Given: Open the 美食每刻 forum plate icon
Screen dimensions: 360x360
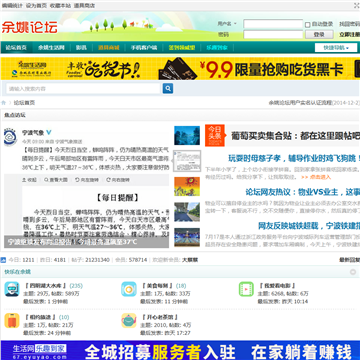Looking at the screenshot, I should point(129,289).
